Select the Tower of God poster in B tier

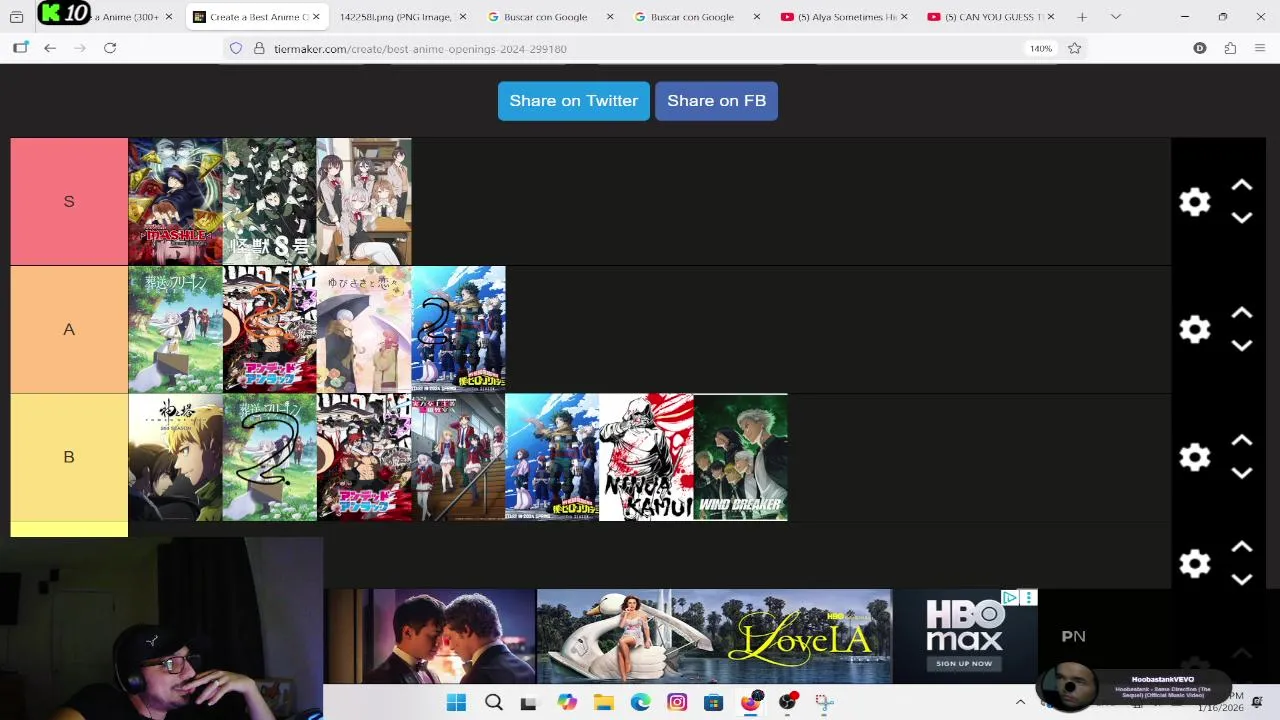pyautogui.click(x=175, y=457)
